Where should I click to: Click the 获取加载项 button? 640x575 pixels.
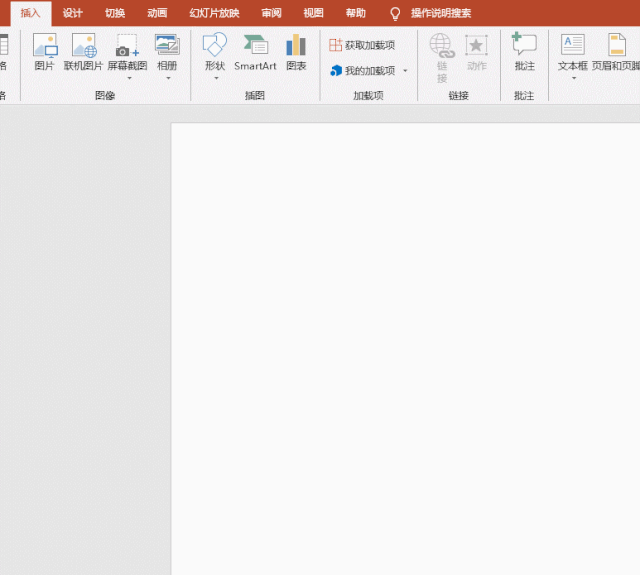point(361,45)
